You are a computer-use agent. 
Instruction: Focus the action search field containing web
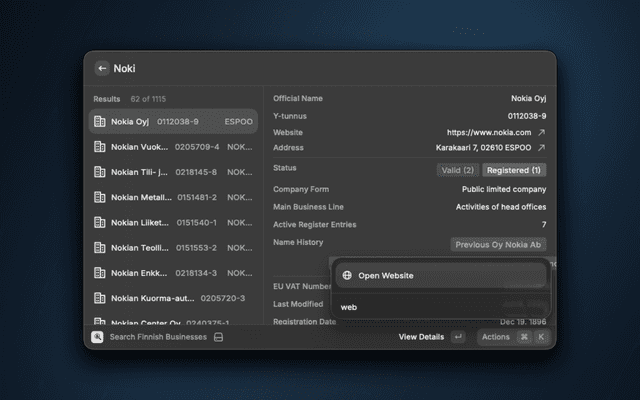(x=441, y=307)
